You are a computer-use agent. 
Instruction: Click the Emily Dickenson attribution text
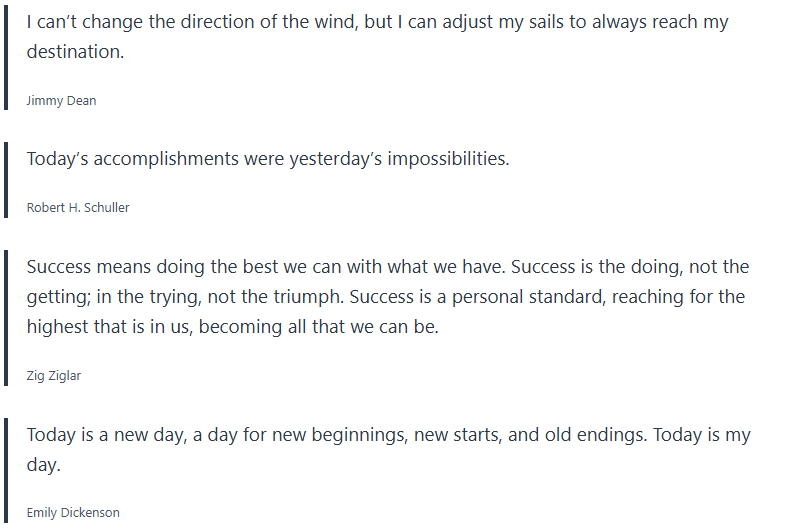pos(73,512)
